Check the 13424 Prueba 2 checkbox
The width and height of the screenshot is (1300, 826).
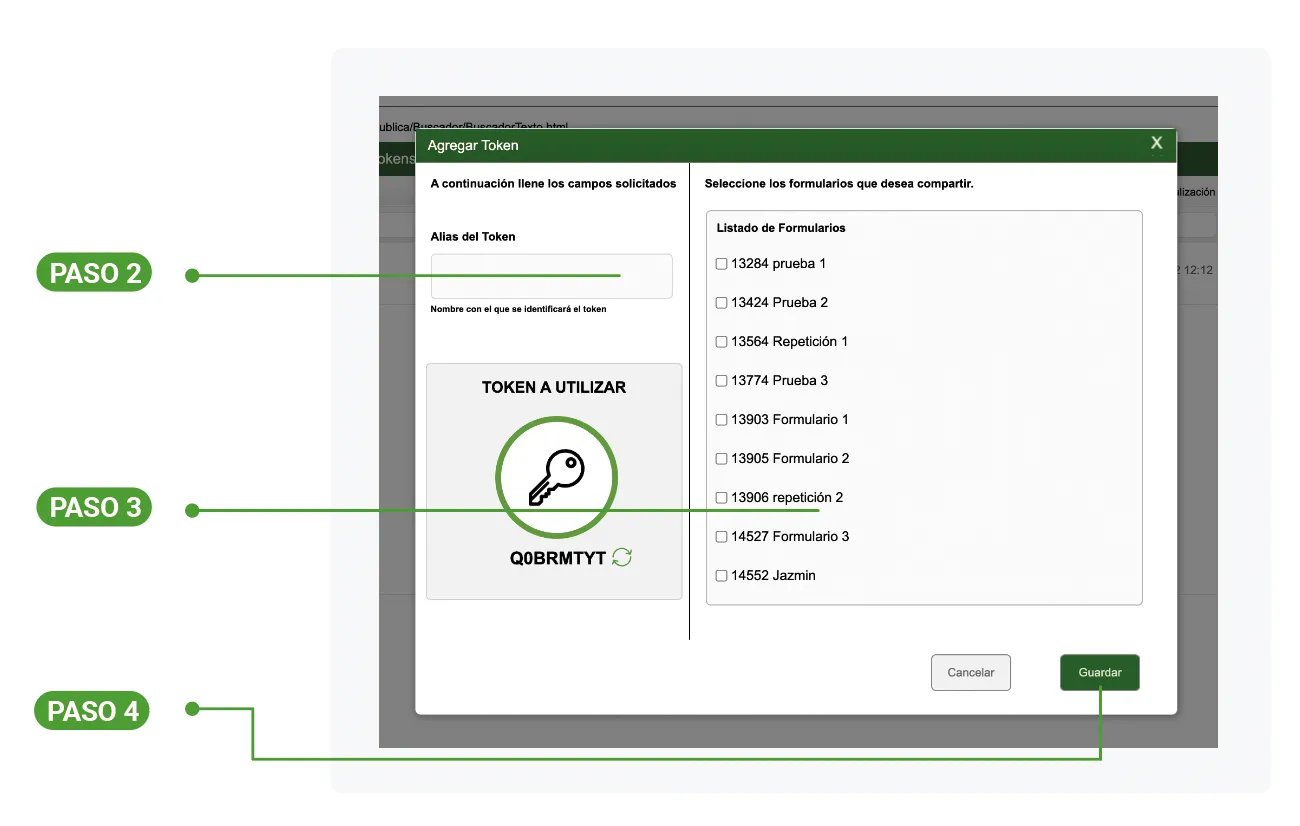(722, 303)
